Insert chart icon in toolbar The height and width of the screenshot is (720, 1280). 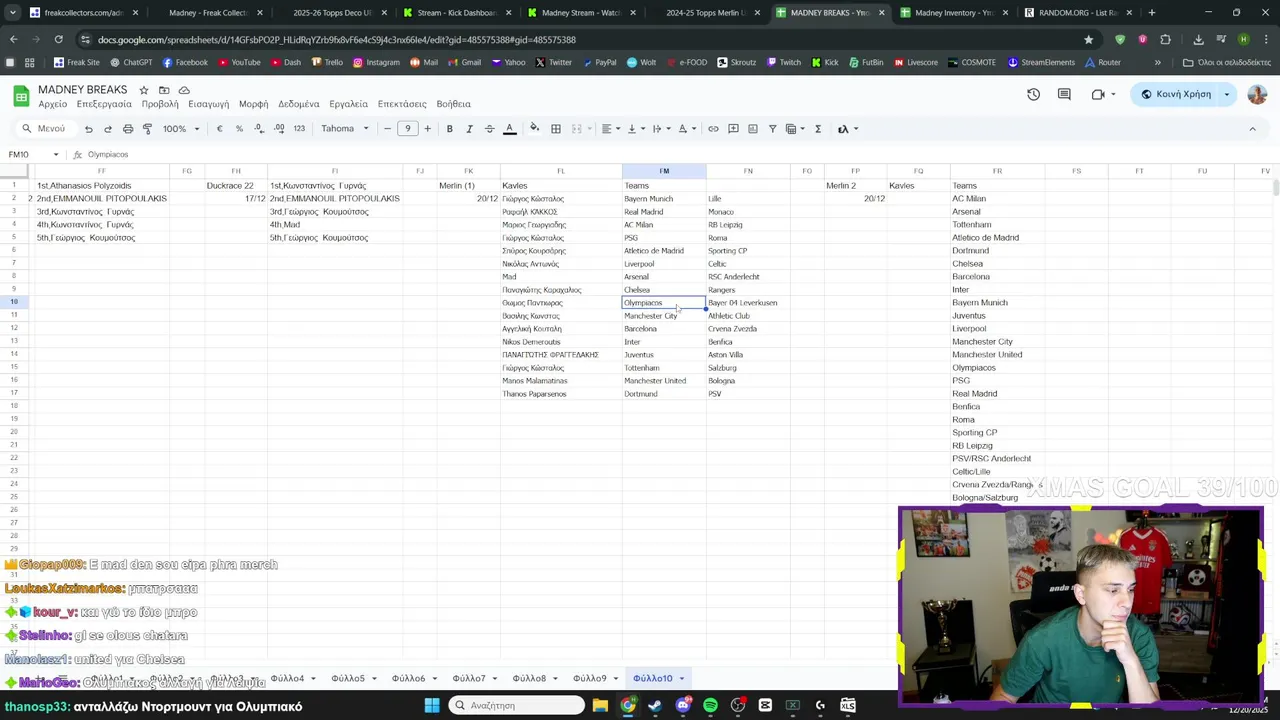tap(753, 129)
